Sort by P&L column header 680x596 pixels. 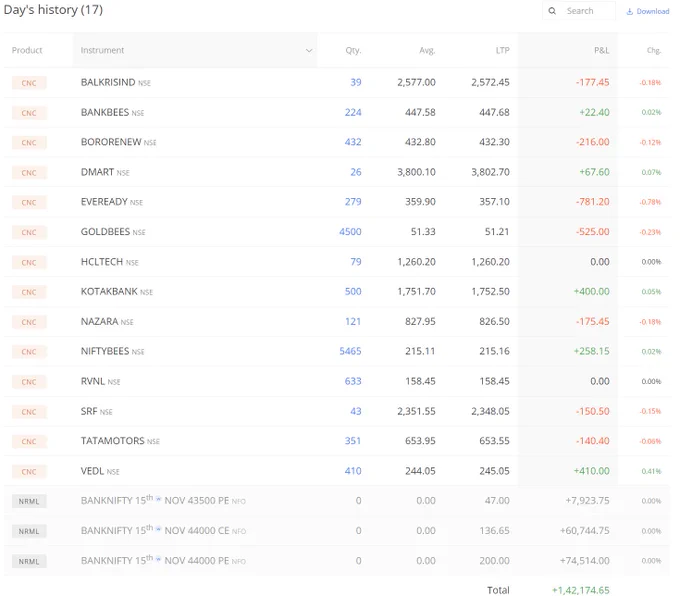point(602,50)
